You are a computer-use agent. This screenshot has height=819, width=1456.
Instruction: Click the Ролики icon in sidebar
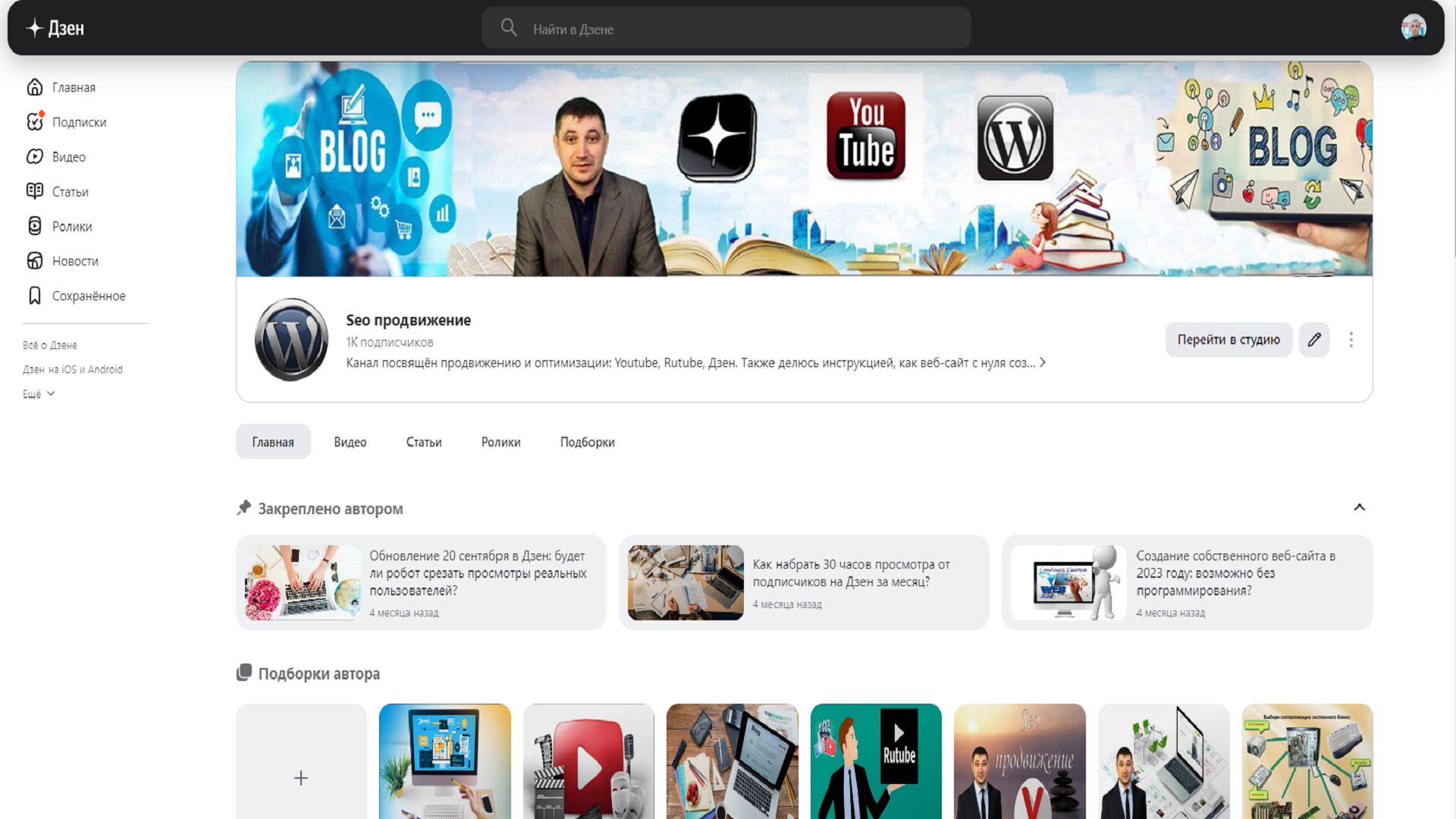[x=35, y=226]
